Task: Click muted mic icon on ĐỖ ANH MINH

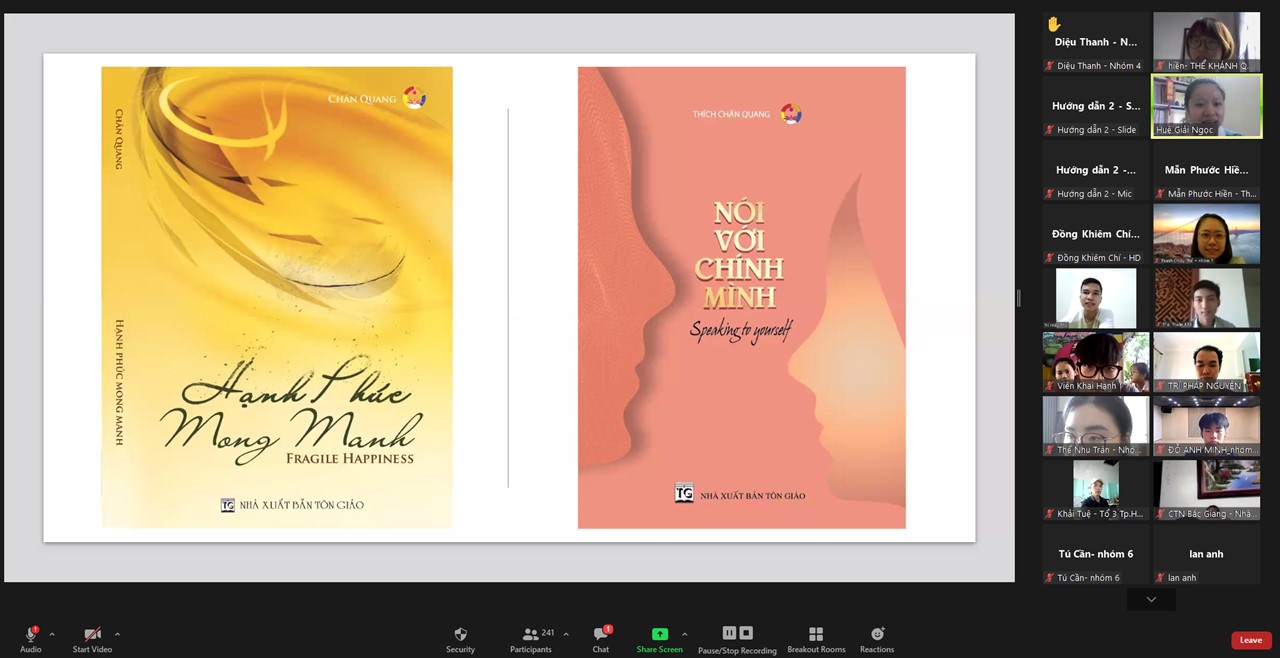Action: 1161,450
